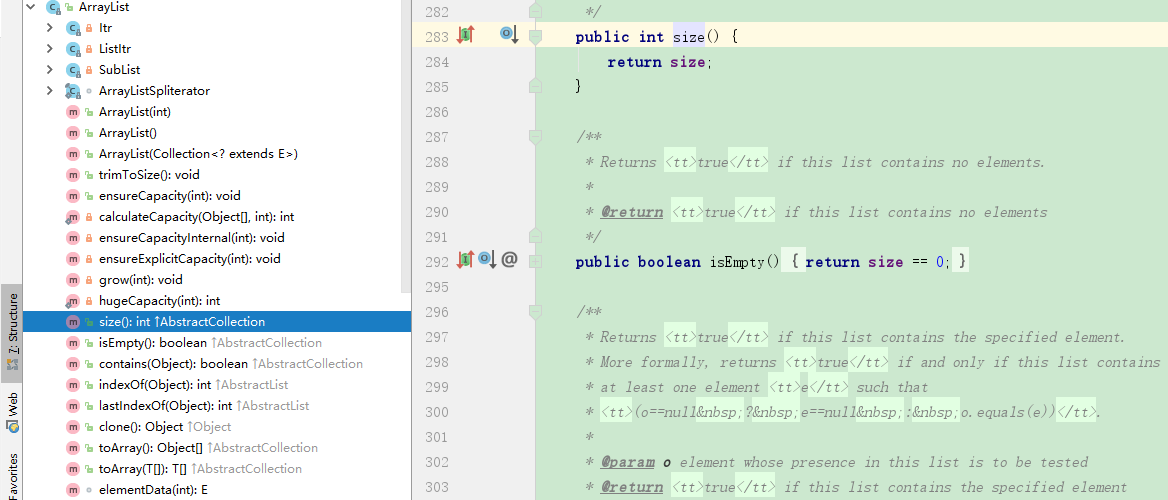Select ArrayList(Collection<? extends E>) constructor

(x=198, y=154)
